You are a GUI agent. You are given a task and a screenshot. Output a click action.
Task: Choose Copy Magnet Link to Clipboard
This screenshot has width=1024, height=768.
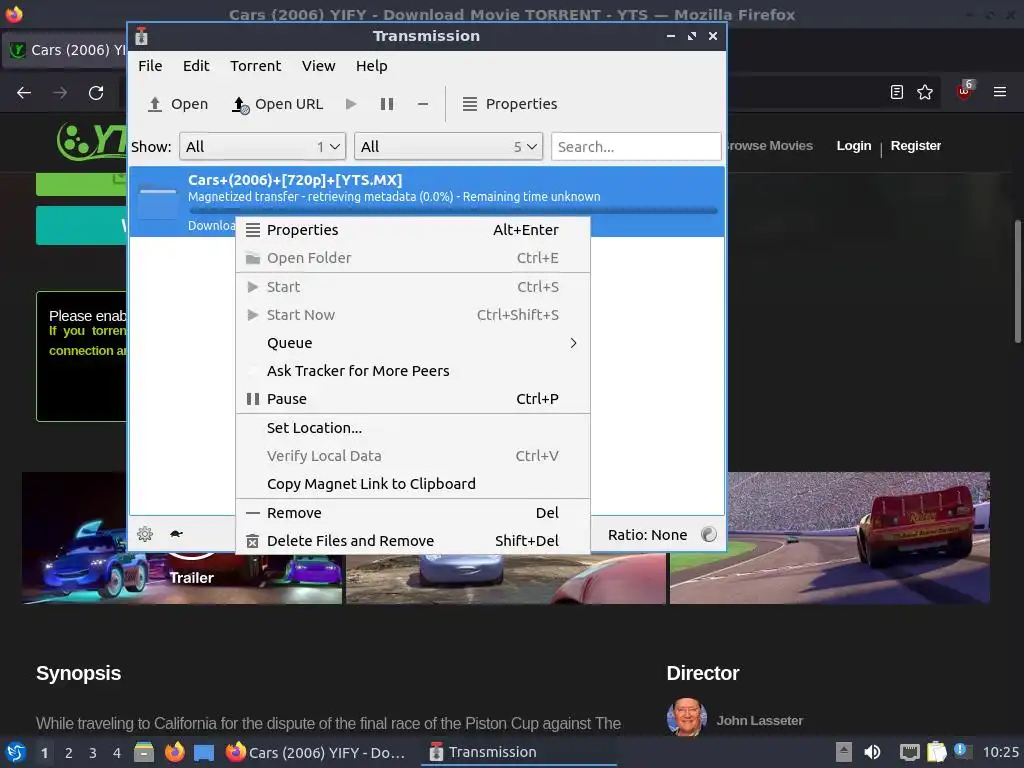pos(413,484)
